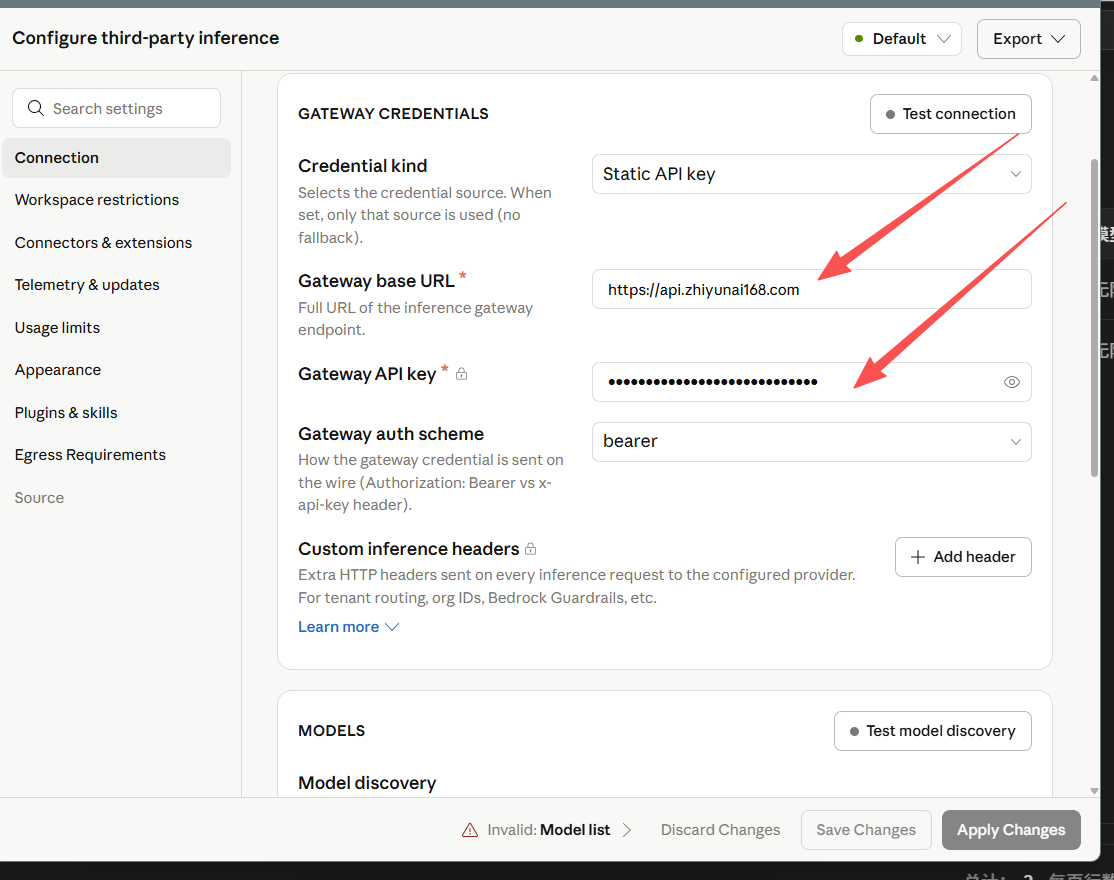Image resolution: width=1114 pixels, height=880 pixels.
Task: Click the Model discovery label
Action: click(x=367, y=783)
